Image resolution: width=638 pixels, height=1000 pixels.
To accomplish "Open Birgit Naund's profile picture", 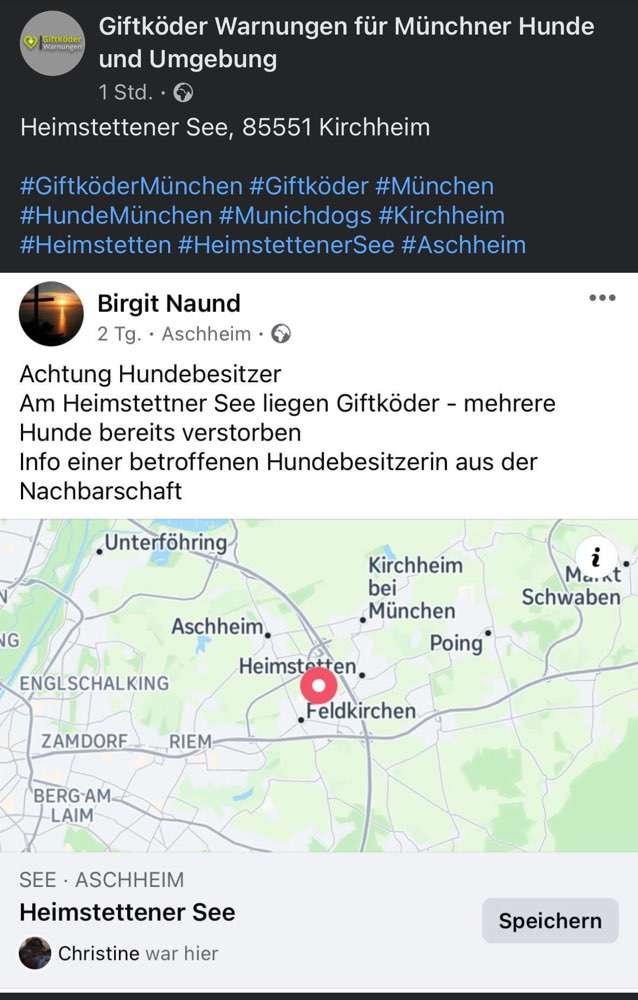I will click(x=50, y=314).
